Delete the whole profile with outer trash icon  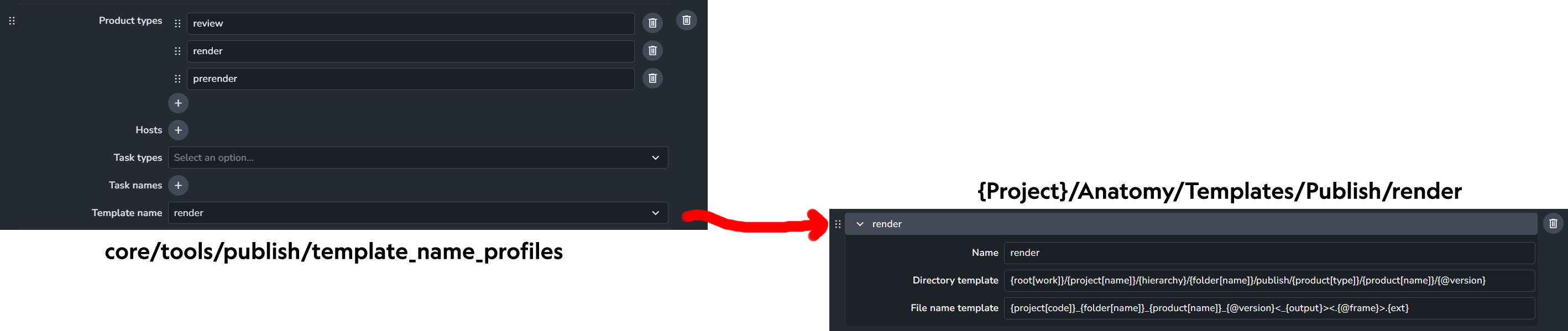687,20
